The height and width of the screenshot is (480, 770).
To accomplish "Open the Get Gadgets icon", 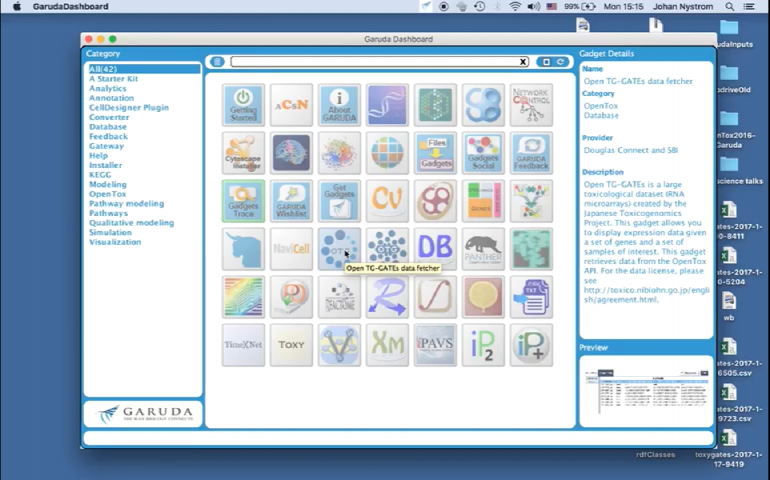I will (x=339, y=201).
